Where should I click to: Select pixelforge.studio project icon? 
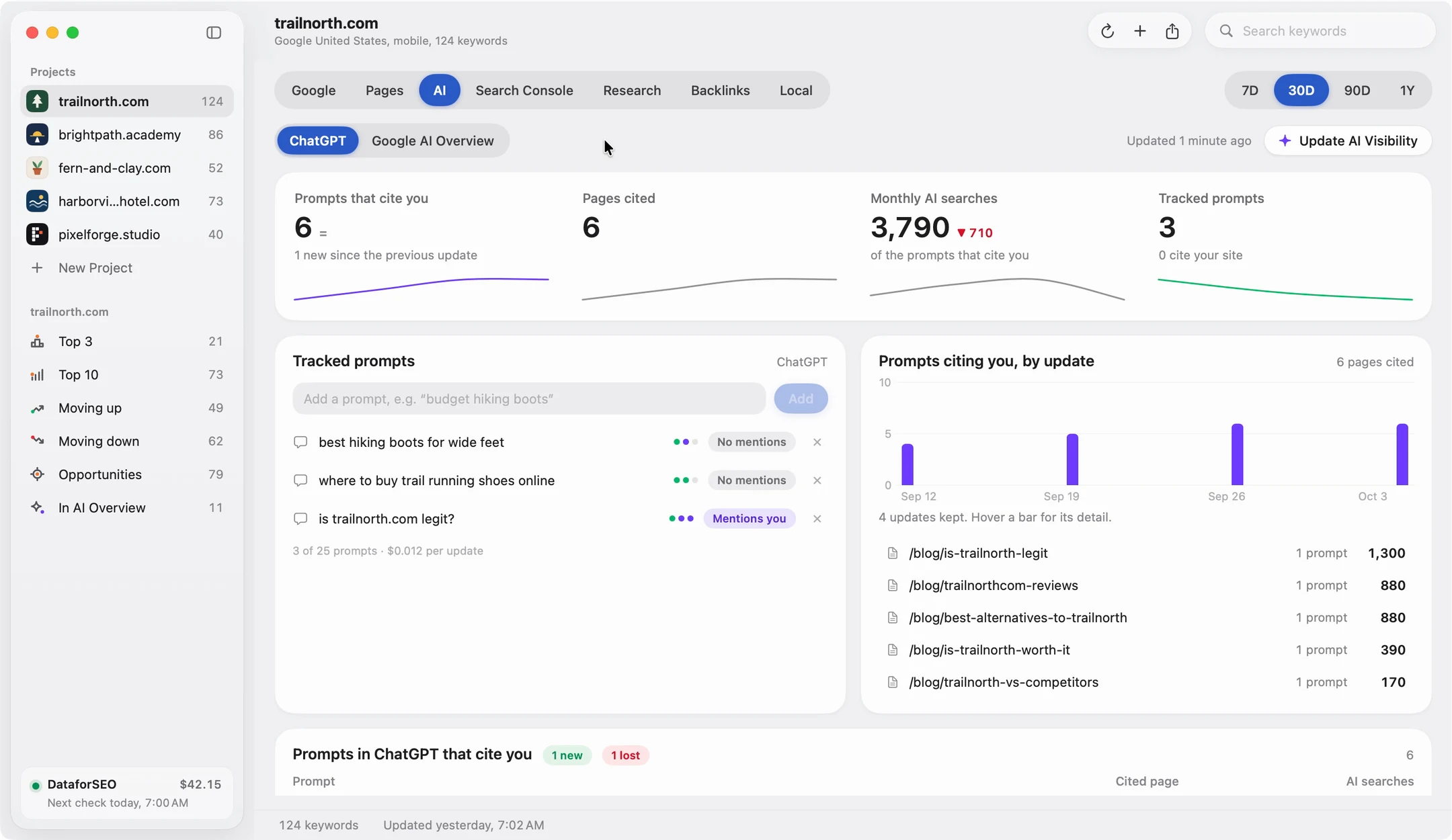coord(37,235)
